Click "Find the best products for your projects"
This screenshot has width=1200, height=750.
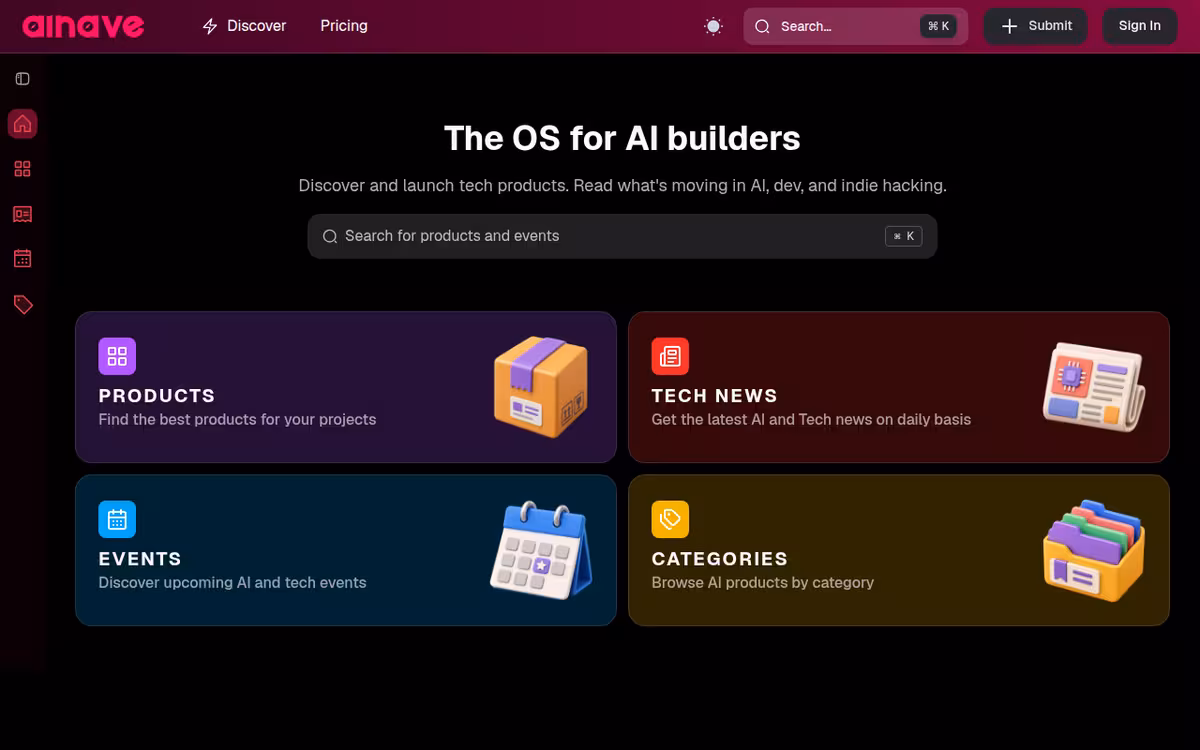point(237,419)
